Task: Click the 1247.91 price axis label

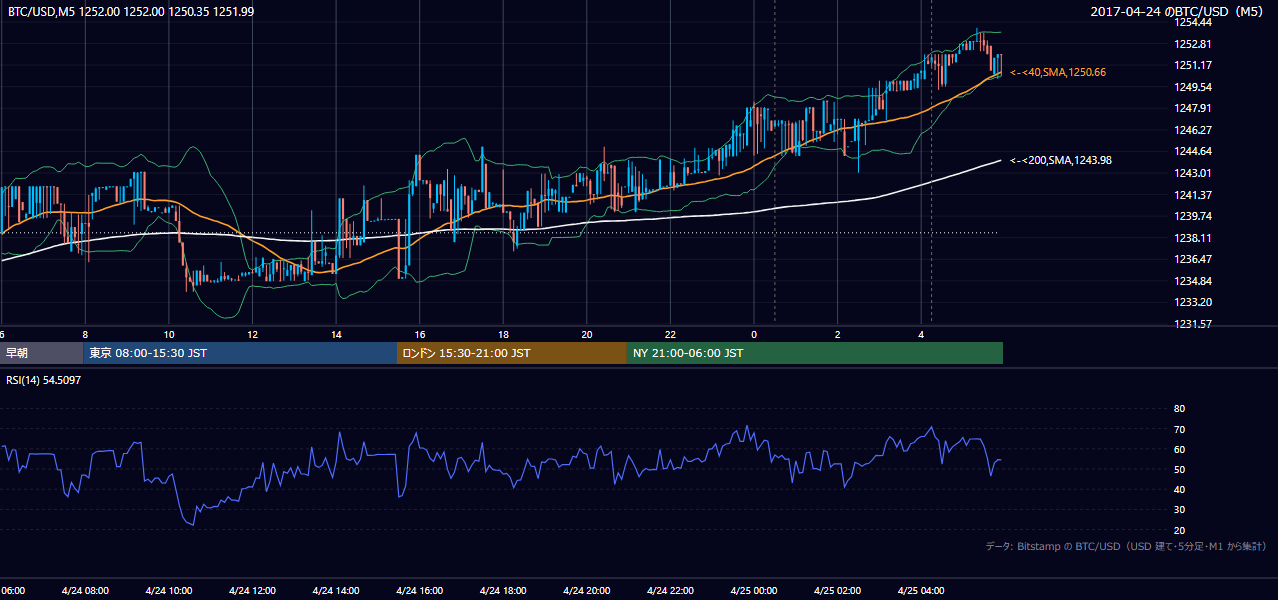Action: coord(1193,108)
